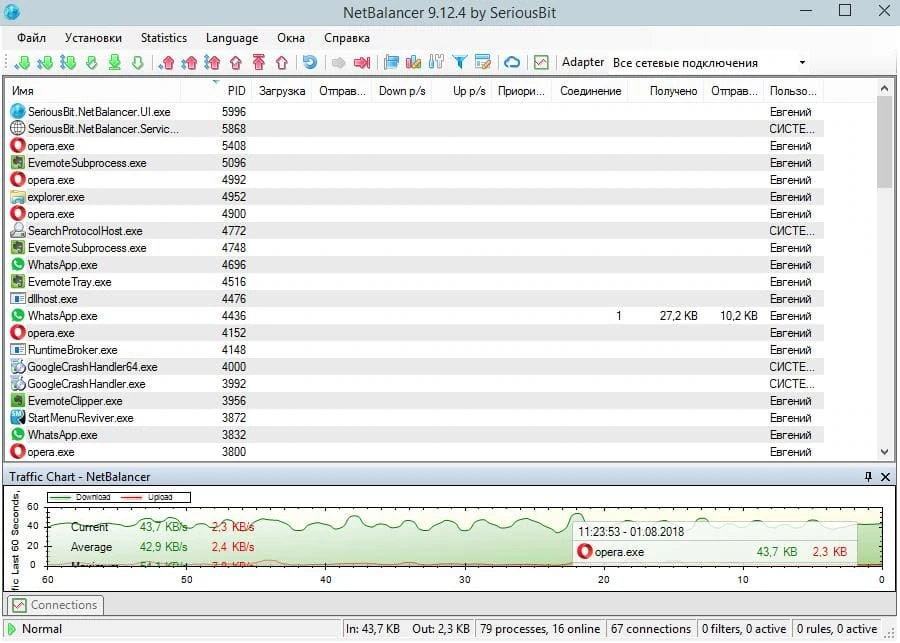Select dllhost.exe process row
The image size is (900, 643).
coord(416,299)
